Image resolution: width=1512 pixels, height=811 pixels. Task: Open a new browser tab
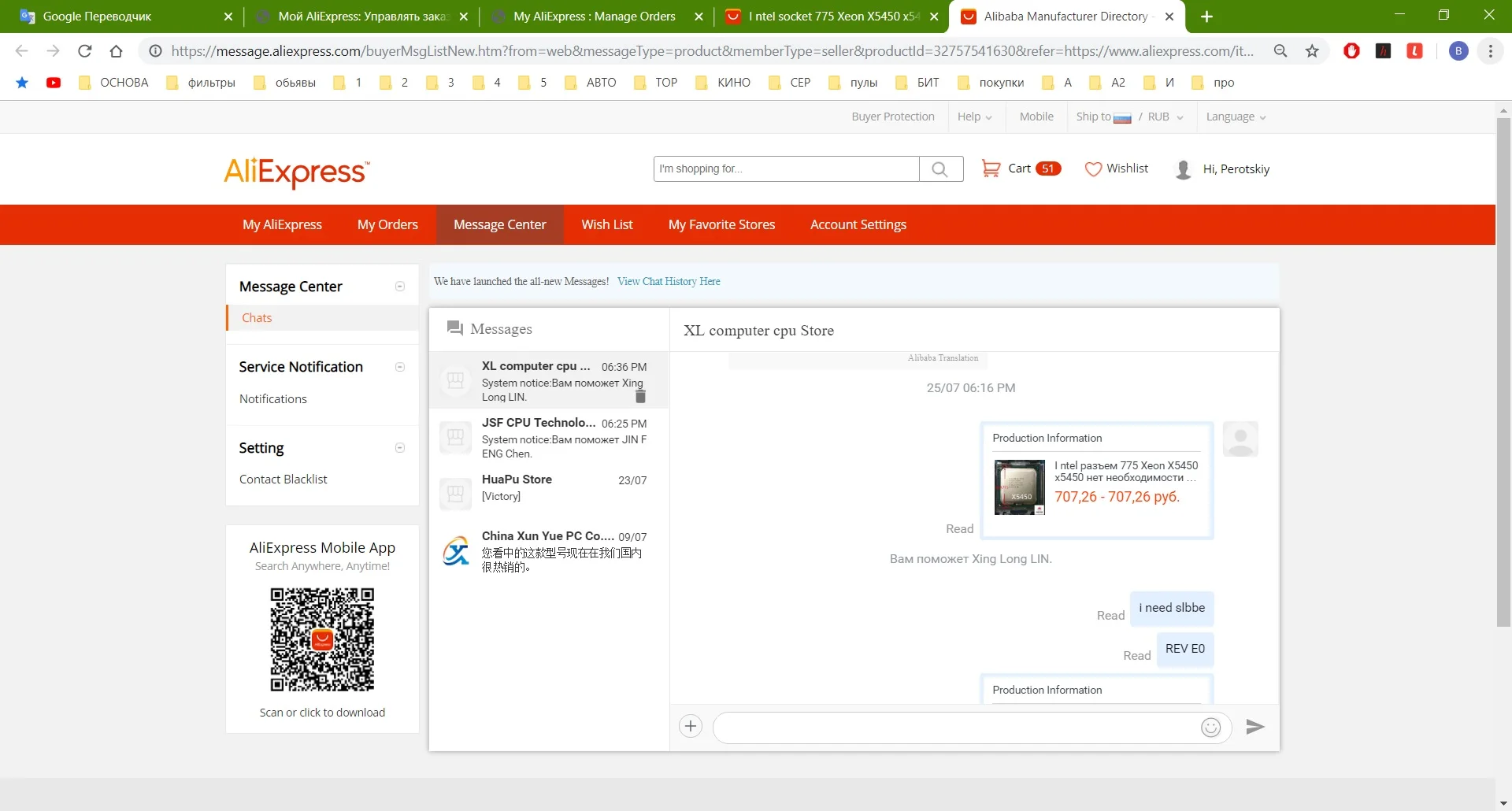click(1206, 17)
